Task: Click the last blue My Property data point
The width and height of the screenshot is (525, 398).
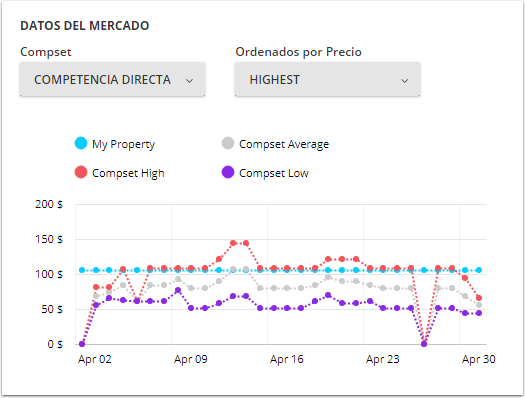Action: 479,270
